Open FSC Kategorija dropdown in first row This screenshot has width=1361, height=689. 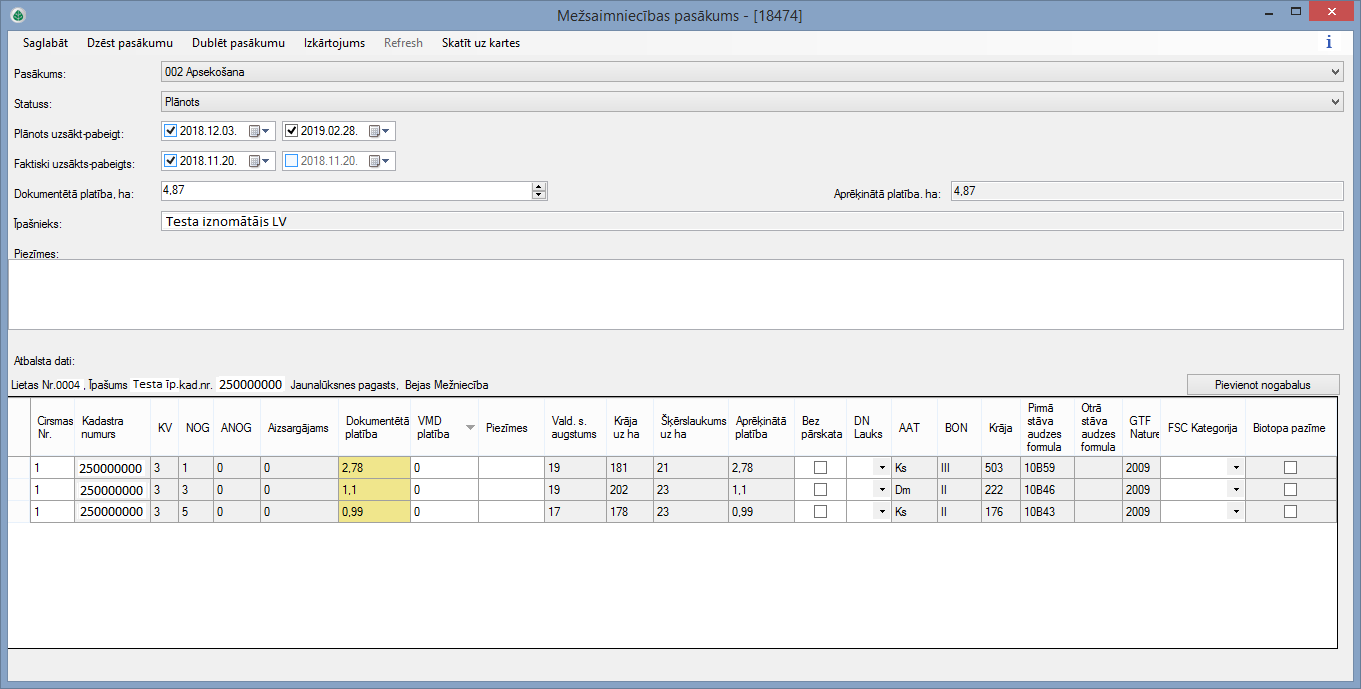point(1235,467)
